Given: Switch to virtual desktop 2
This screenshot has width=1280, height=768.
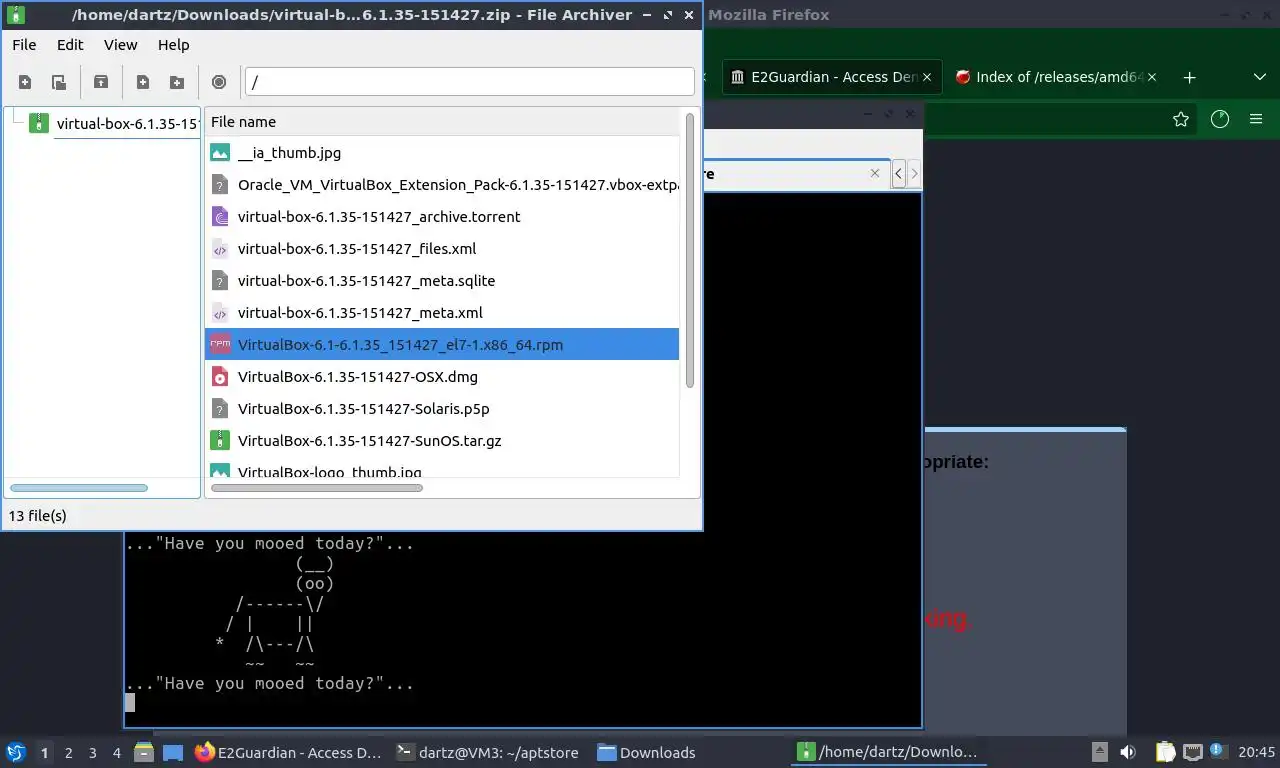Looking at the screenshot, I should (68, 753).
